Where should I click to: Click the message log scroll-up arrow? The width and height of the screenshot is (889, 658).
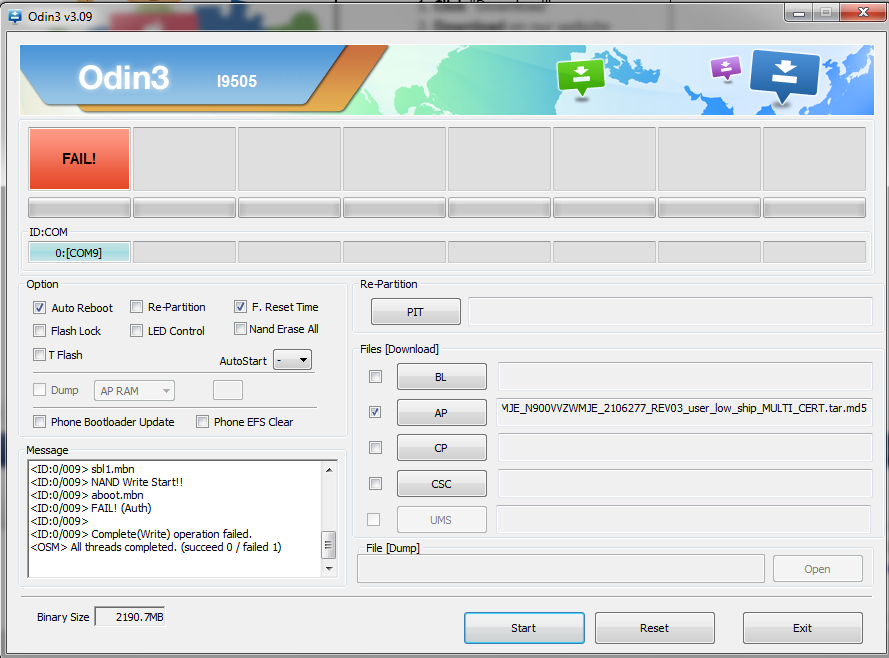(x=329, y=469)
